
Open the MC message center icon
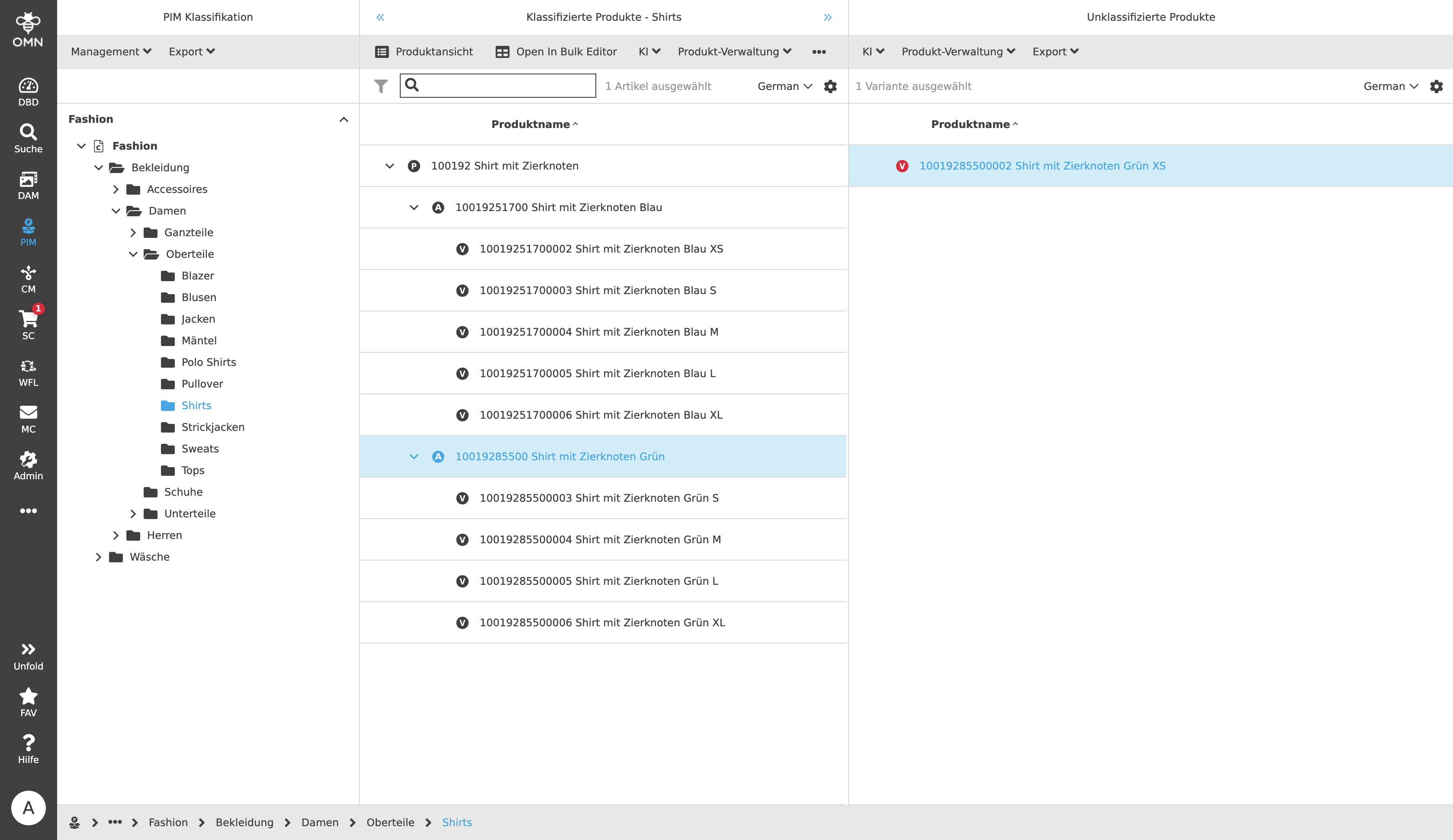click(x=28, y=416)
